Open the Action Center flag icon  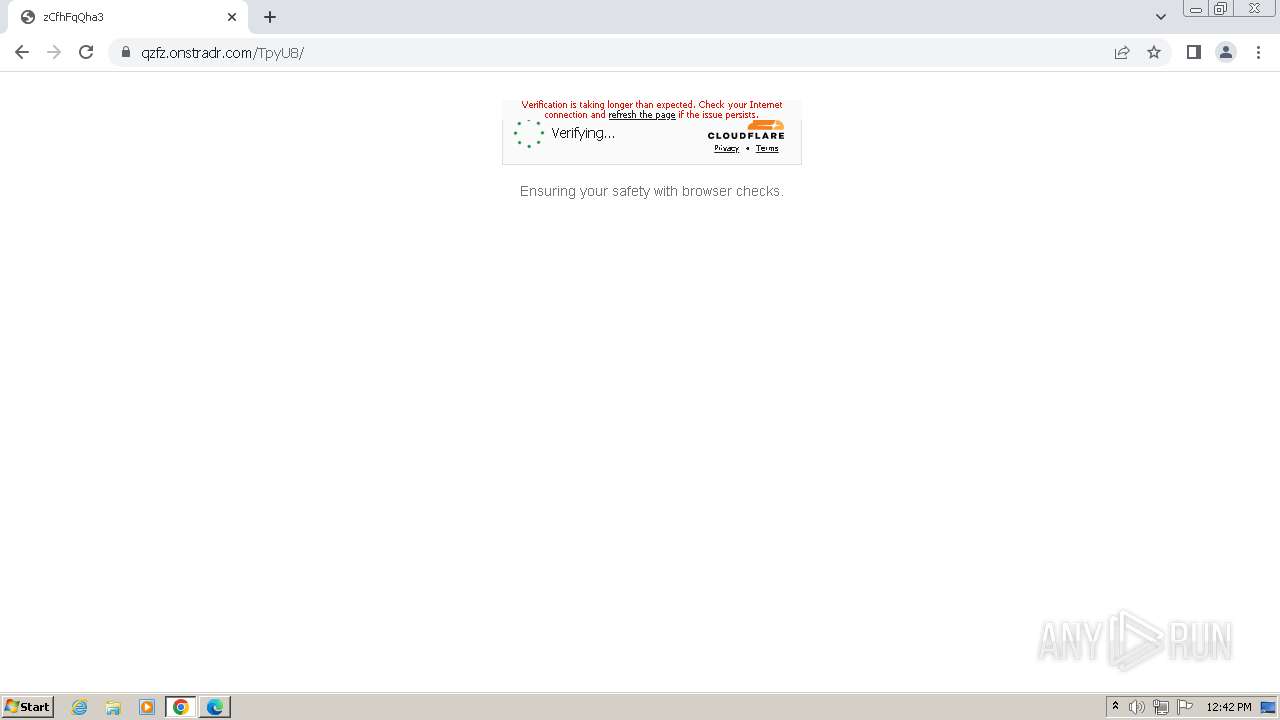(x=1185, y=707)
